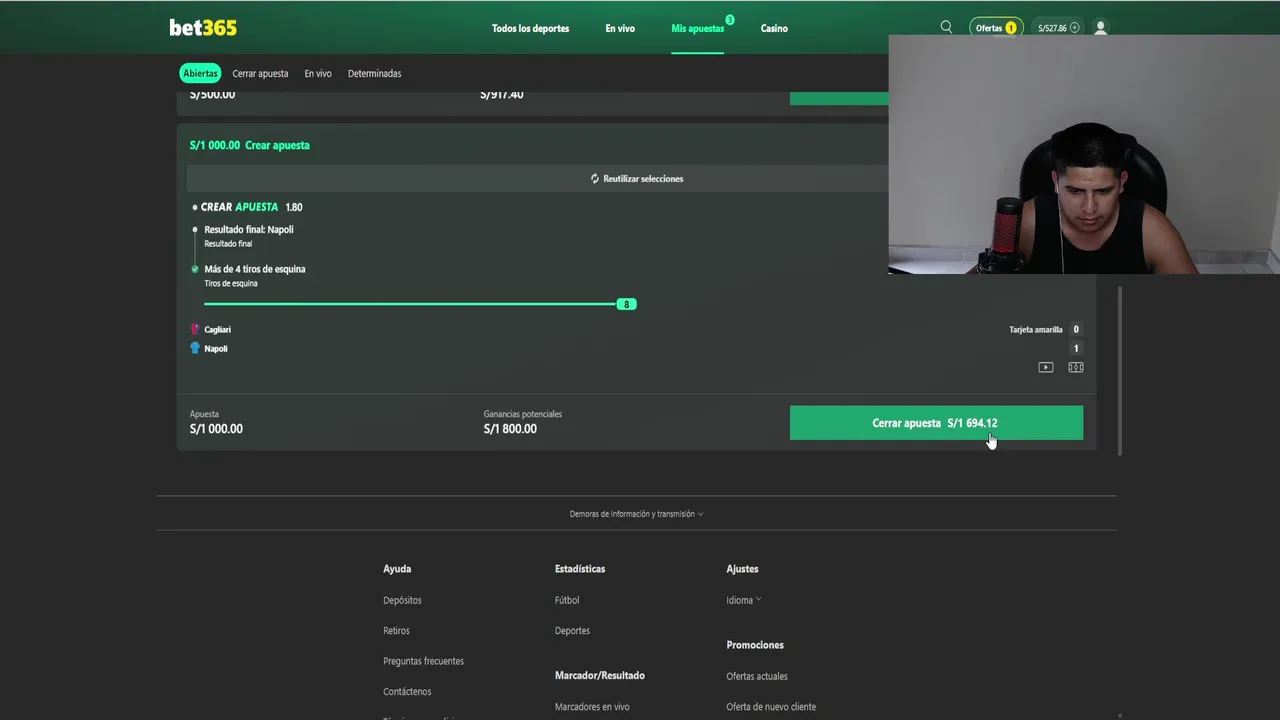This screenshot has height=720, width=1280.
Task: Open the live stream video icon
Action: point(1045,367)
